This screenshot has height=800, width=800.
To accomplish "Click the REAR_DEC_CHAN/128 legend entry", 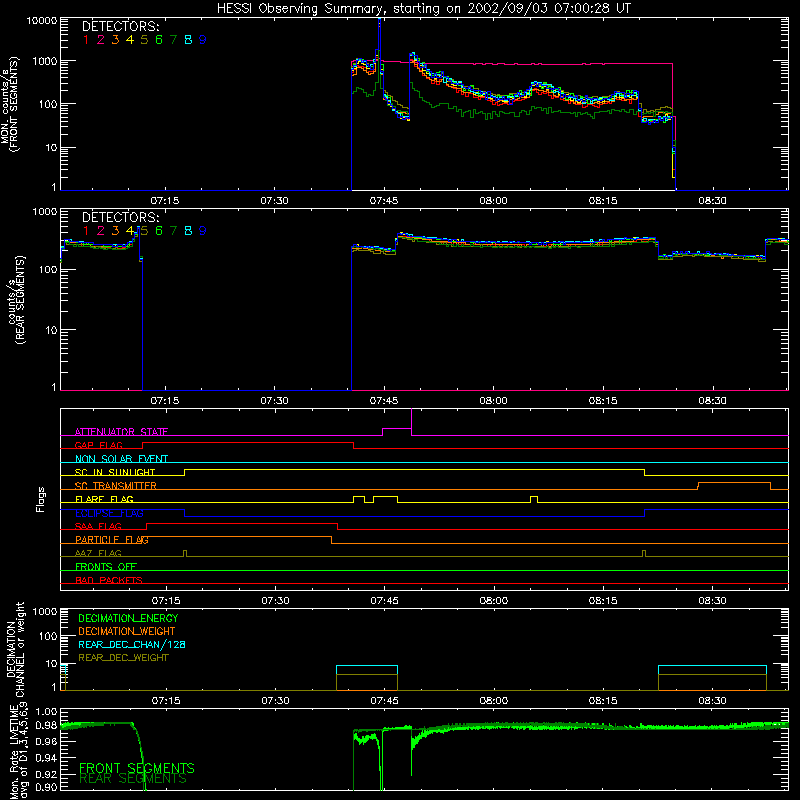I will (132, 644).
